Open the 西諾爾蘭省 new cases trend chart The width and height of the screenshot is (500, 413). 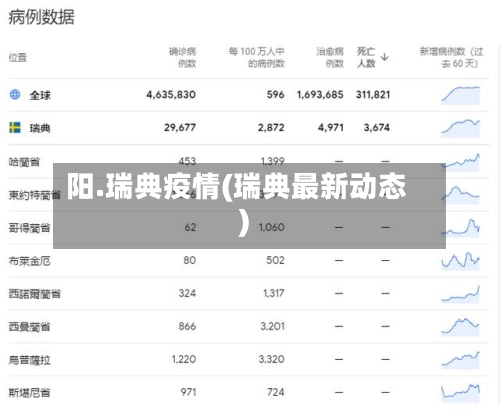click(461, 293)
